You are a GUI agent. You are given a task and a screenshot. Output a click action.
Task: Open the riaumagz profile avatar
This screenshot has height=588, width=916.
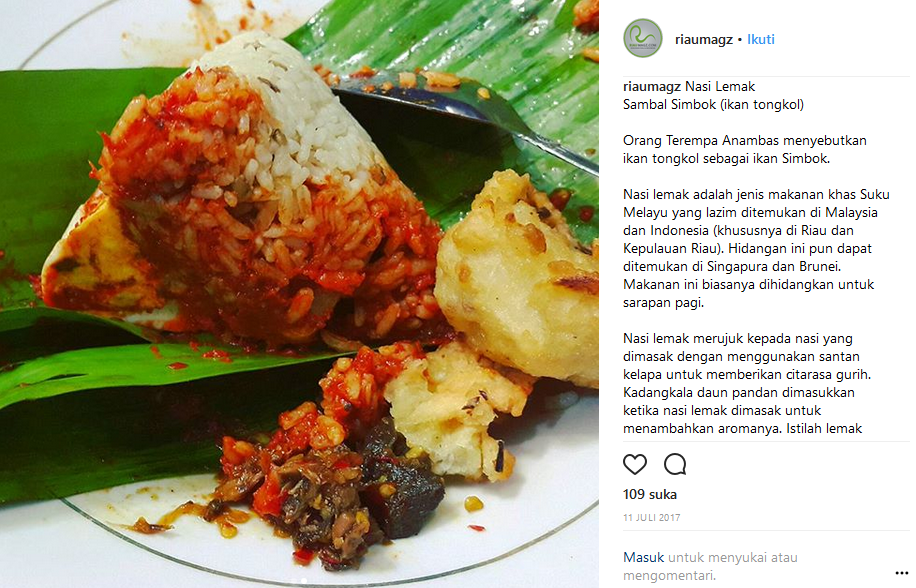pyautogui.click(x=643, y=39)
